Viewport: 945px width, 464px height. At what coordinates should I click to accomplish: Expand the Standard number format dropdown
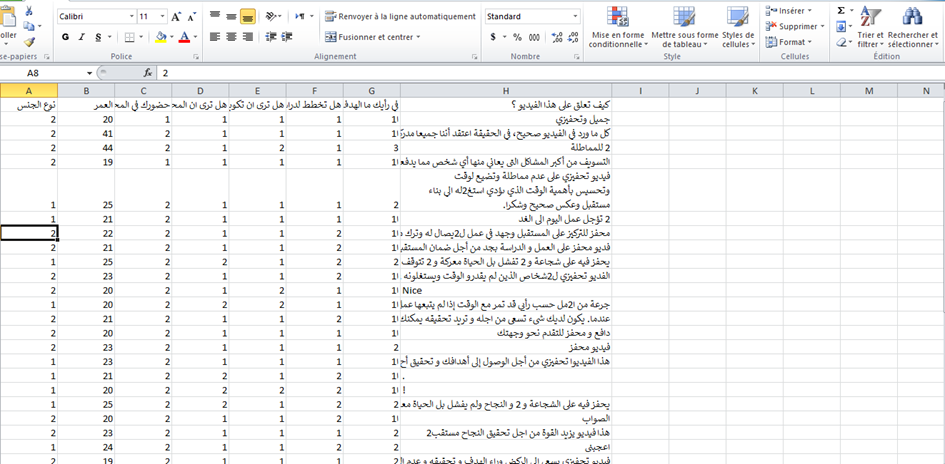[x=574, y=17]
